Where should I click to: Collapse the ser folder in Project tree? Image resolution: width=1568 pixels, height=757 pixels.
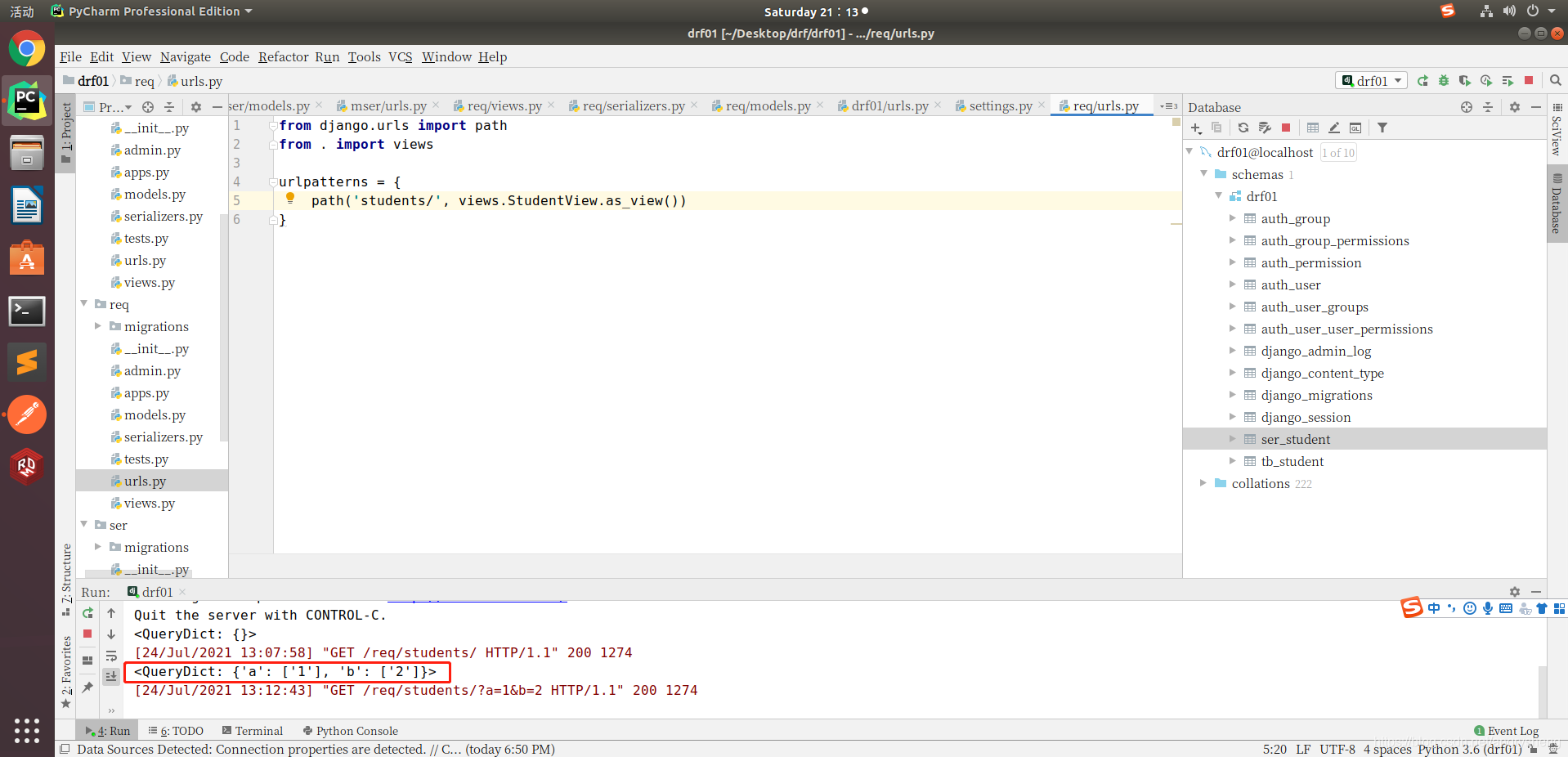pos(84,525)
